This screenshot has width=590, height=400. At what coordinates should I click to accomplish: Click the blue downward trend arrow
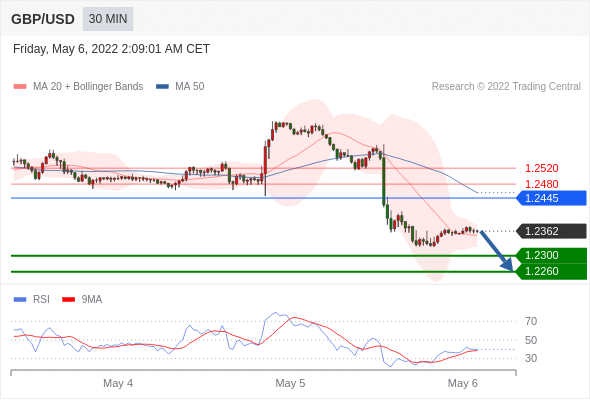pyautogui.click(x=497, y=251)
